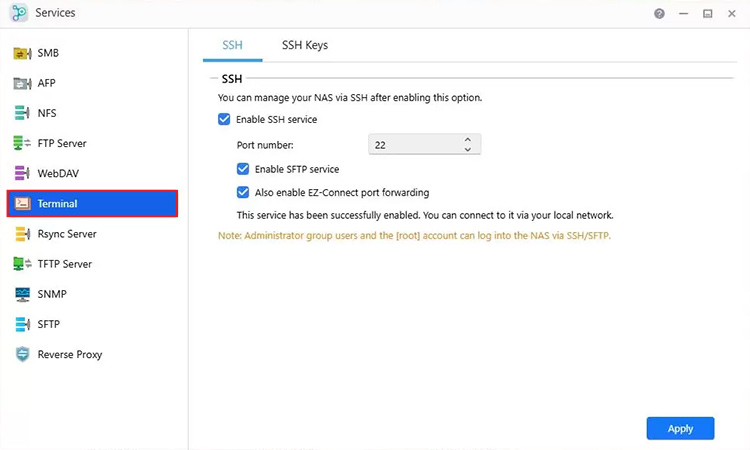Click the Services title text
750x450 pixels.
tap(55, 13)
